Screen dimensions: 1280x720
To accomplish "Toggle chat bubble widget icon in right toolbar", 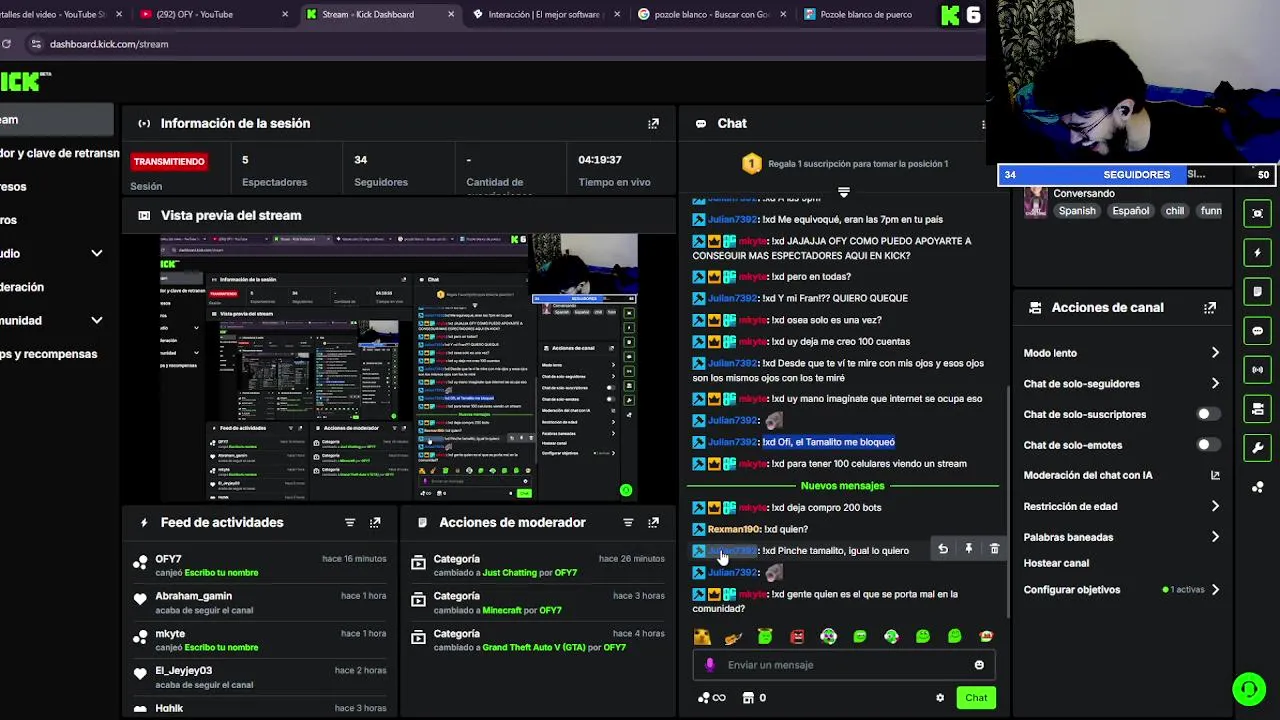I will pyautogui.click(x=1258, y=330).
